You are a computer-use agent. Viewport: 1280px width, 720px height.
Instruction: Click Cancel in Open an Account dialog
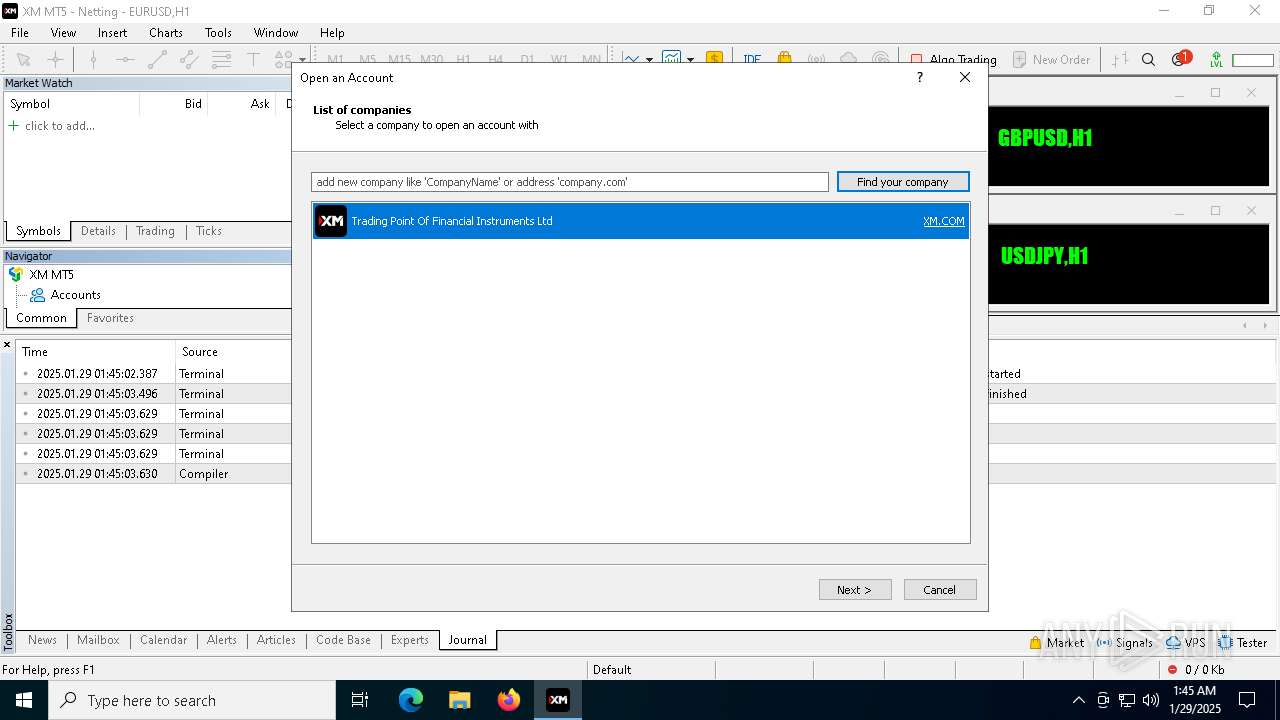(x=940, y=589)
